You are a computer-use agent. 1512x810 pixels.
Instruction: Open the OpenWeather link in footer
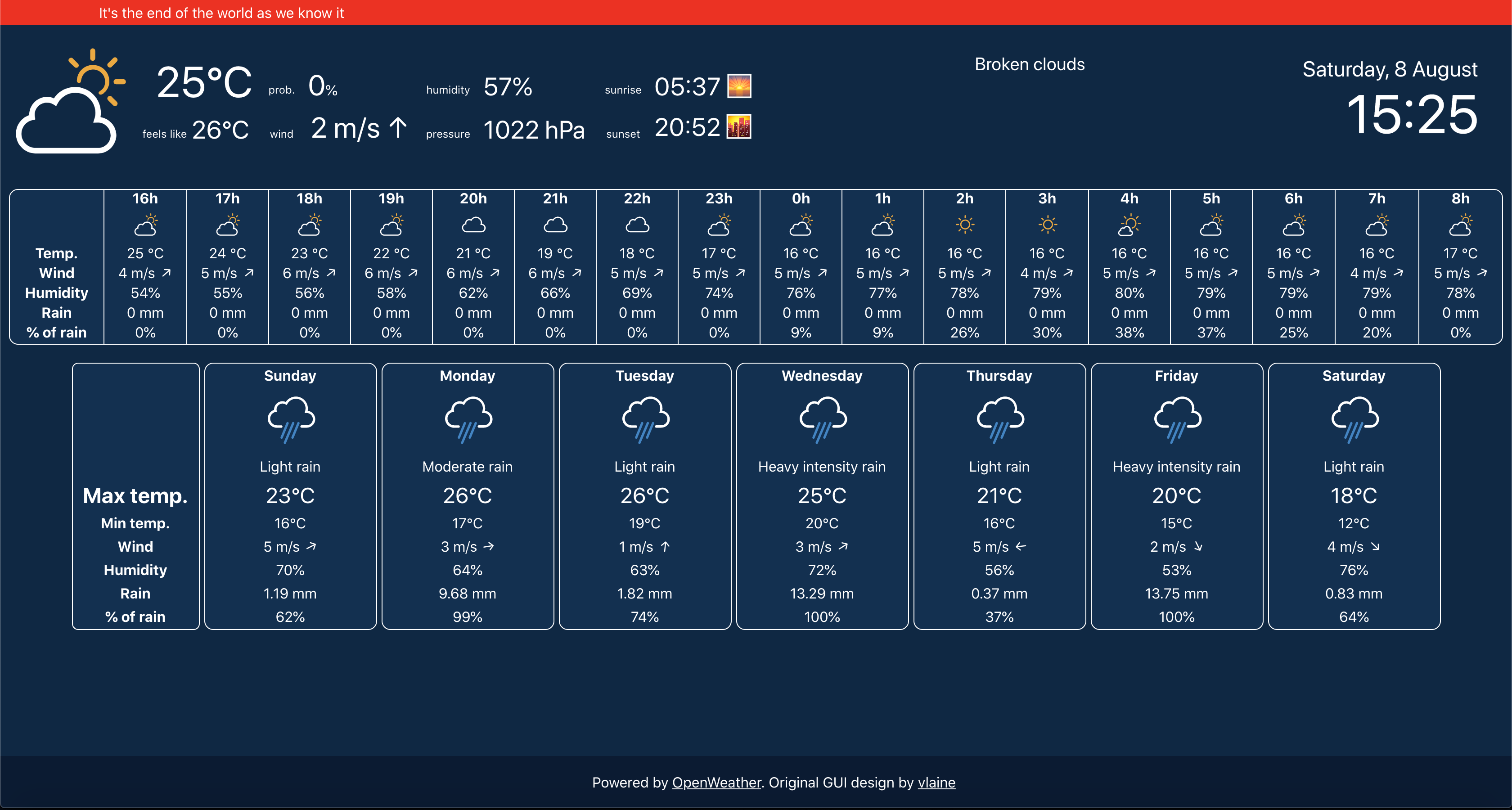716,783
